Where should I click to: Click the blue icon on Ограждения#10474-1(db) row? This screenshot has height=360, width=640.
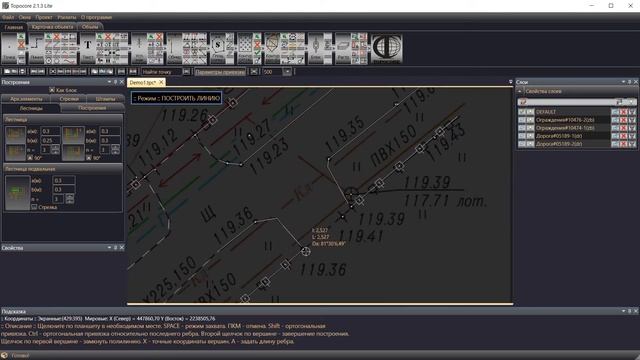[x=615, y=128]
